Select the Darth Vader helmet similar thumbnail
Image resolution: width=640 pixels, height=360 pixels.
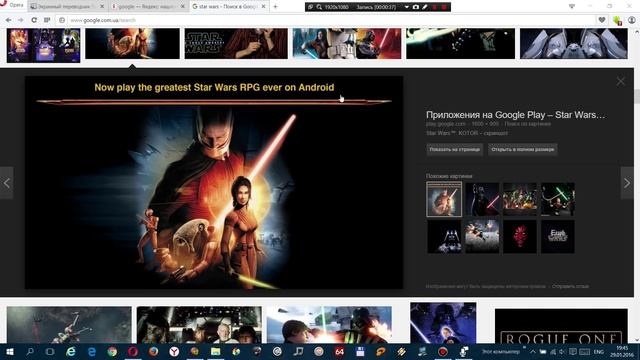(x=444, y=237)
